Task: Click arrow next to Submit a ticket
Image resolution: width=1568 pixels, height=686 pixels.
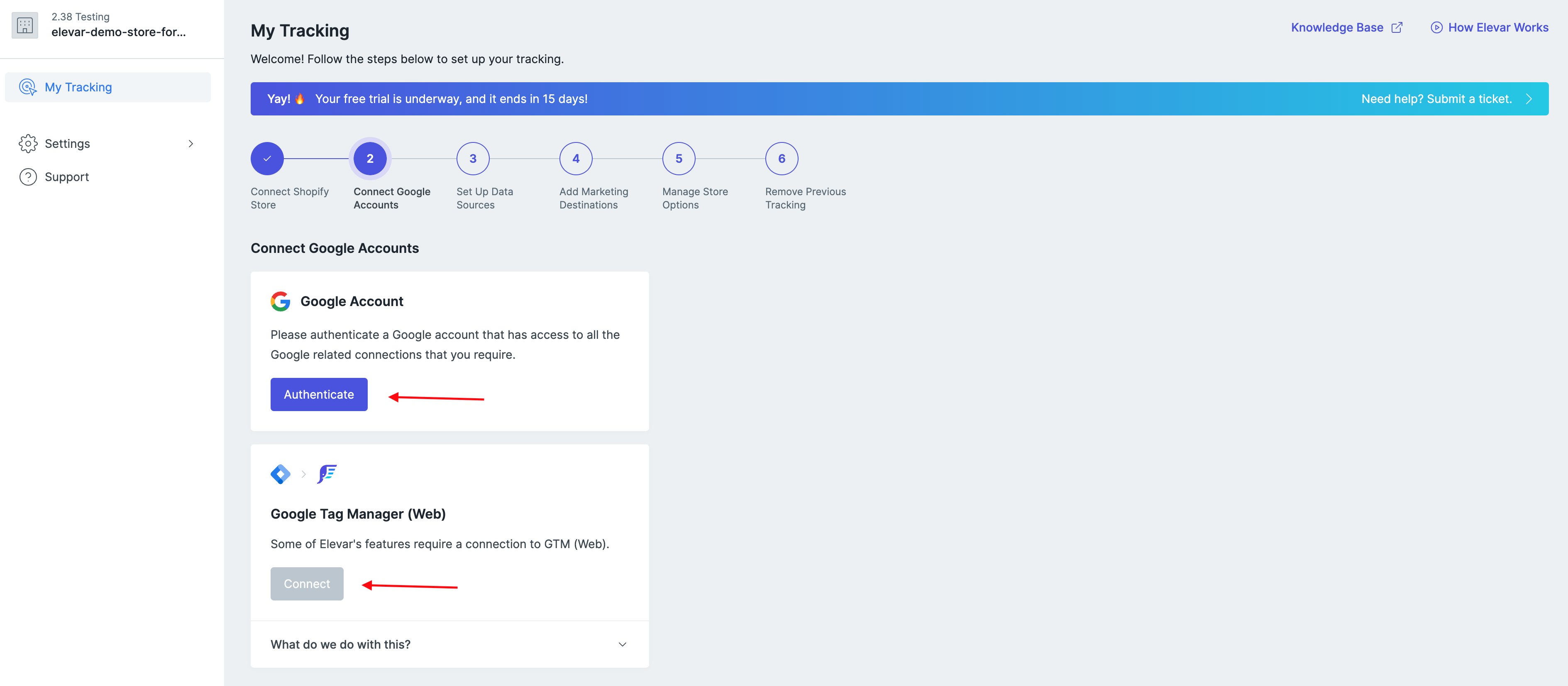Action: pyautogui.click(x=1529, y=99)
